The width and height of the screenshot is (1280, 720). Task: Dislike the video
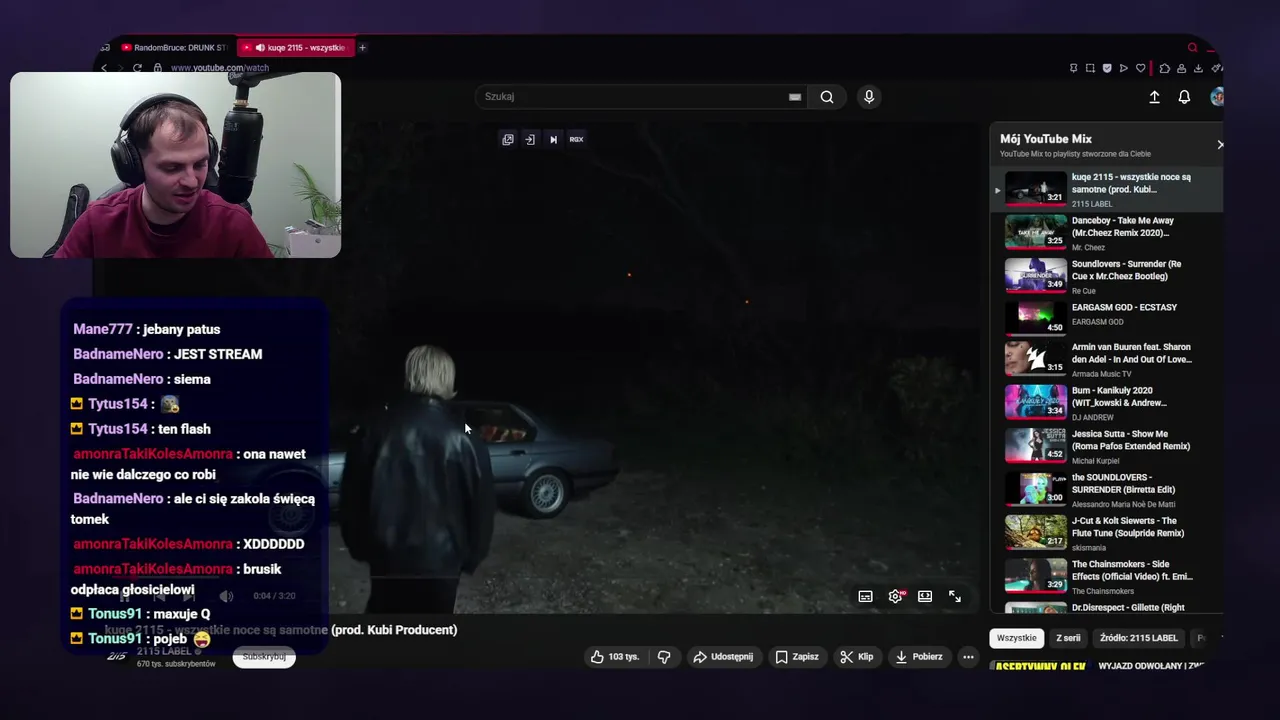[664, 657]
